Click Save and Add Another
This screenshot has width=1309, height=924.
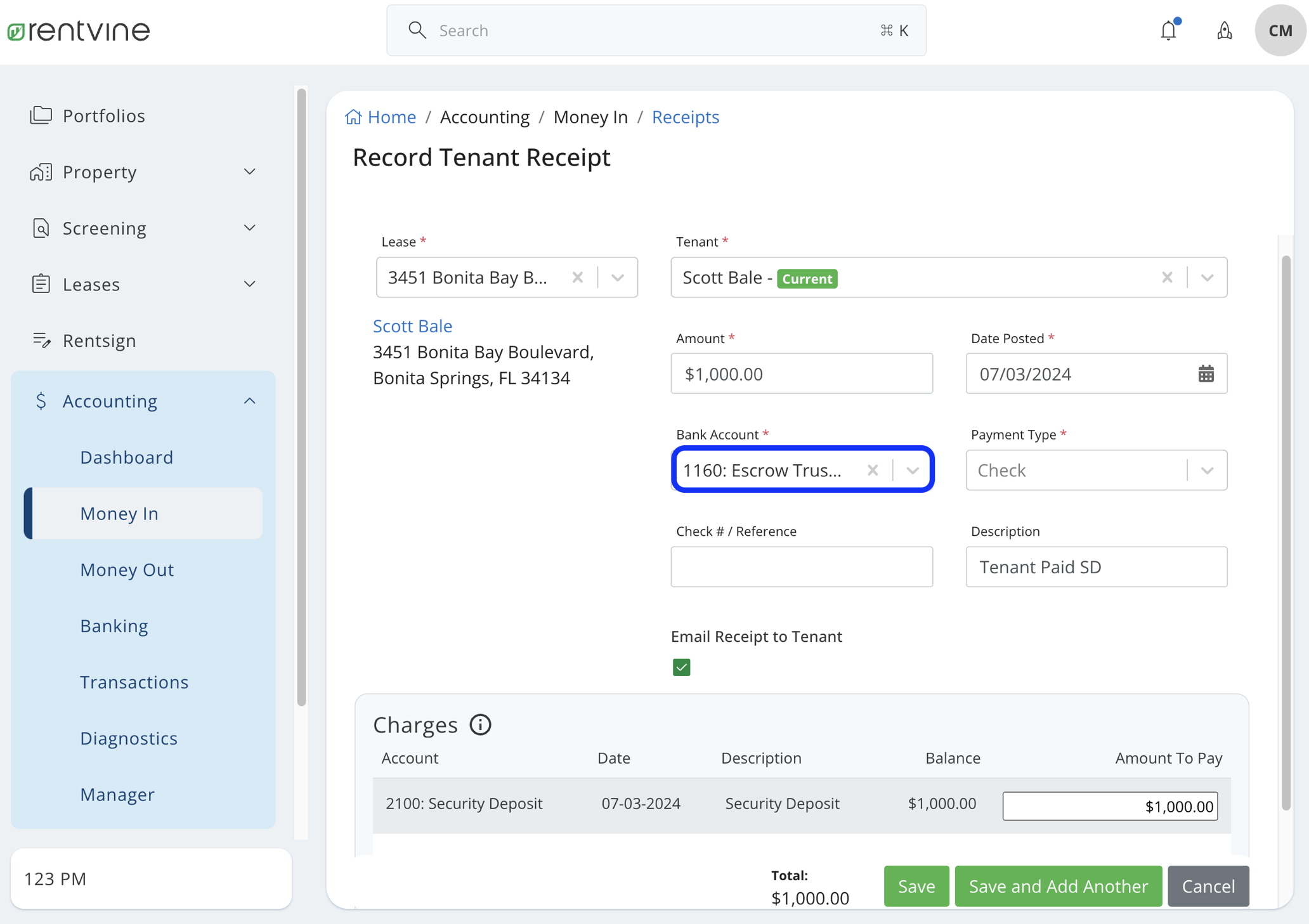(1057, 886)
